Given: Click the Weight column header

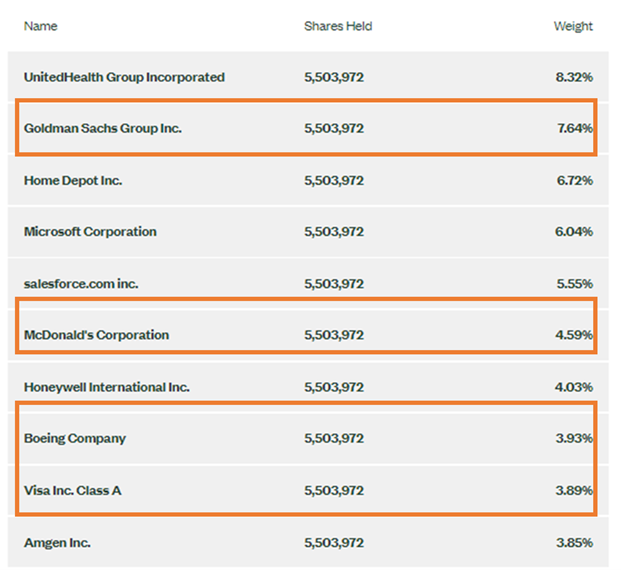Looking at the screenshot, I should [573, 27].
